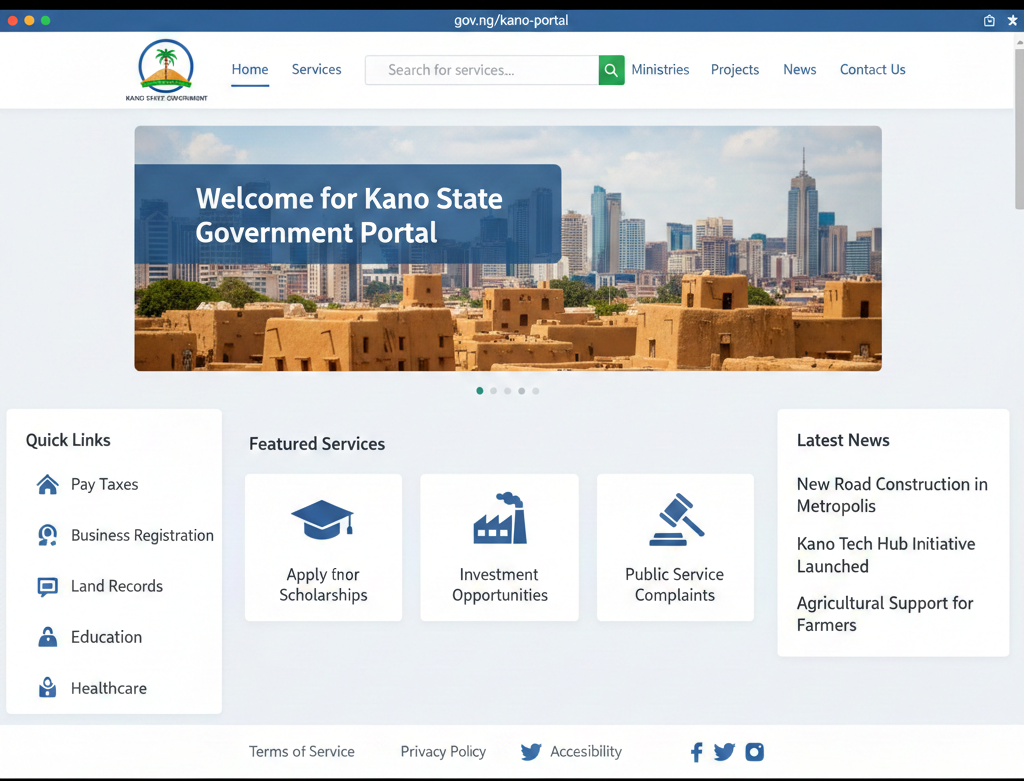Screen dimensions: 1024x781
Task: Open the Facebook icon in the footer
Action: pyautogui.click(x=696, y=751)
